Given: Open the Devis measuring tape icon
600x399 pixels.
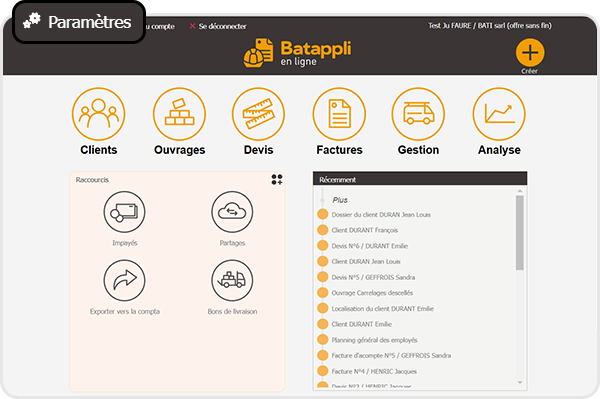Looking at the screenshot, I should 259,114.
